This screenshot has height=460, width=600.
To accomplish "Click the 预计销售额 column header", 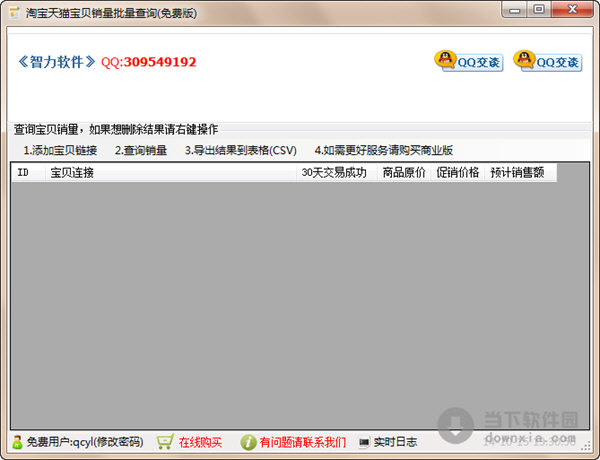I will 521,173.
